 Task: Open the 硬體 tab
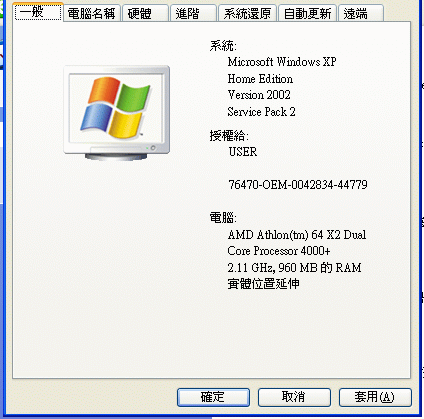pos(145,14)
